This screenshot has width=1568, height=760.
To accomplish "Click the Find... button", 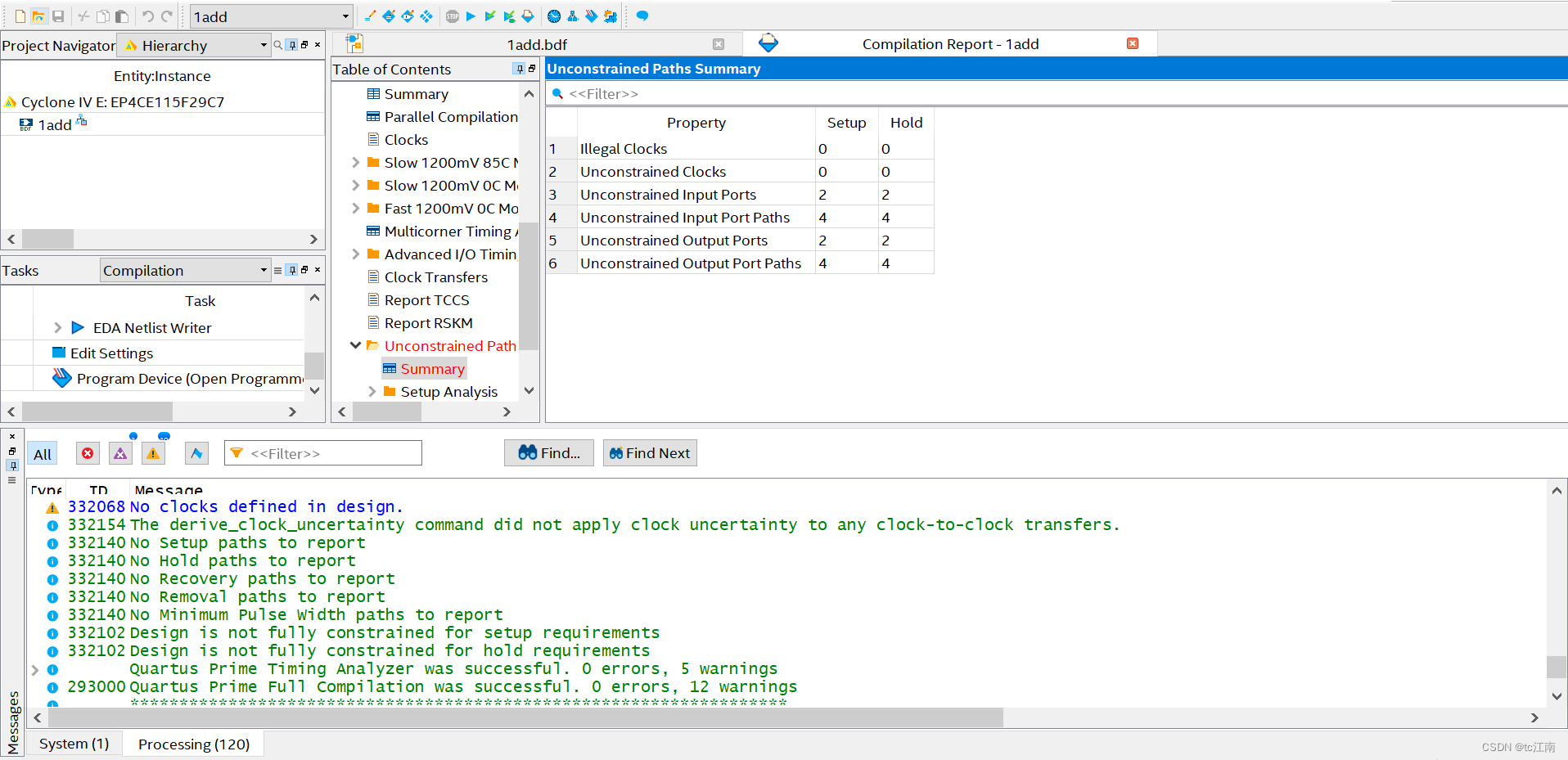I will (x=549, y=453).
